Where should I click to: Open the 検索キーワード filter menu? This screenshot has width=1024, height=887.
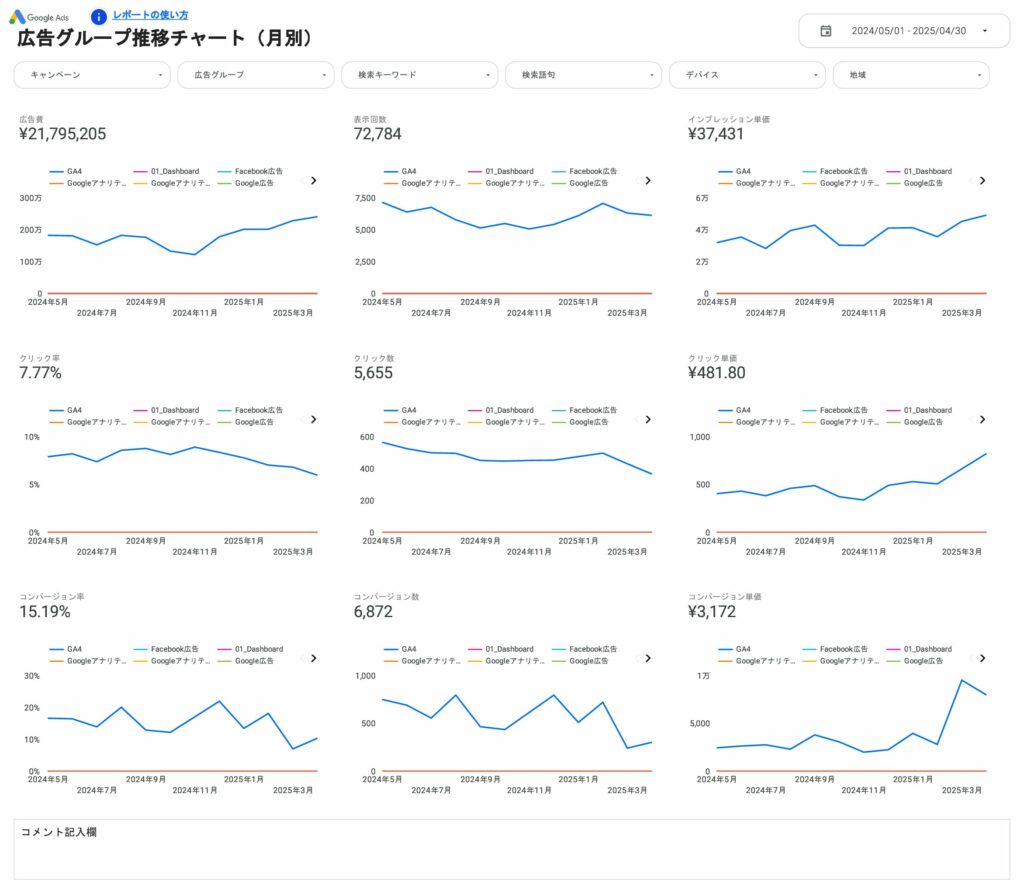pyautogui.click(x=420, y=75)
